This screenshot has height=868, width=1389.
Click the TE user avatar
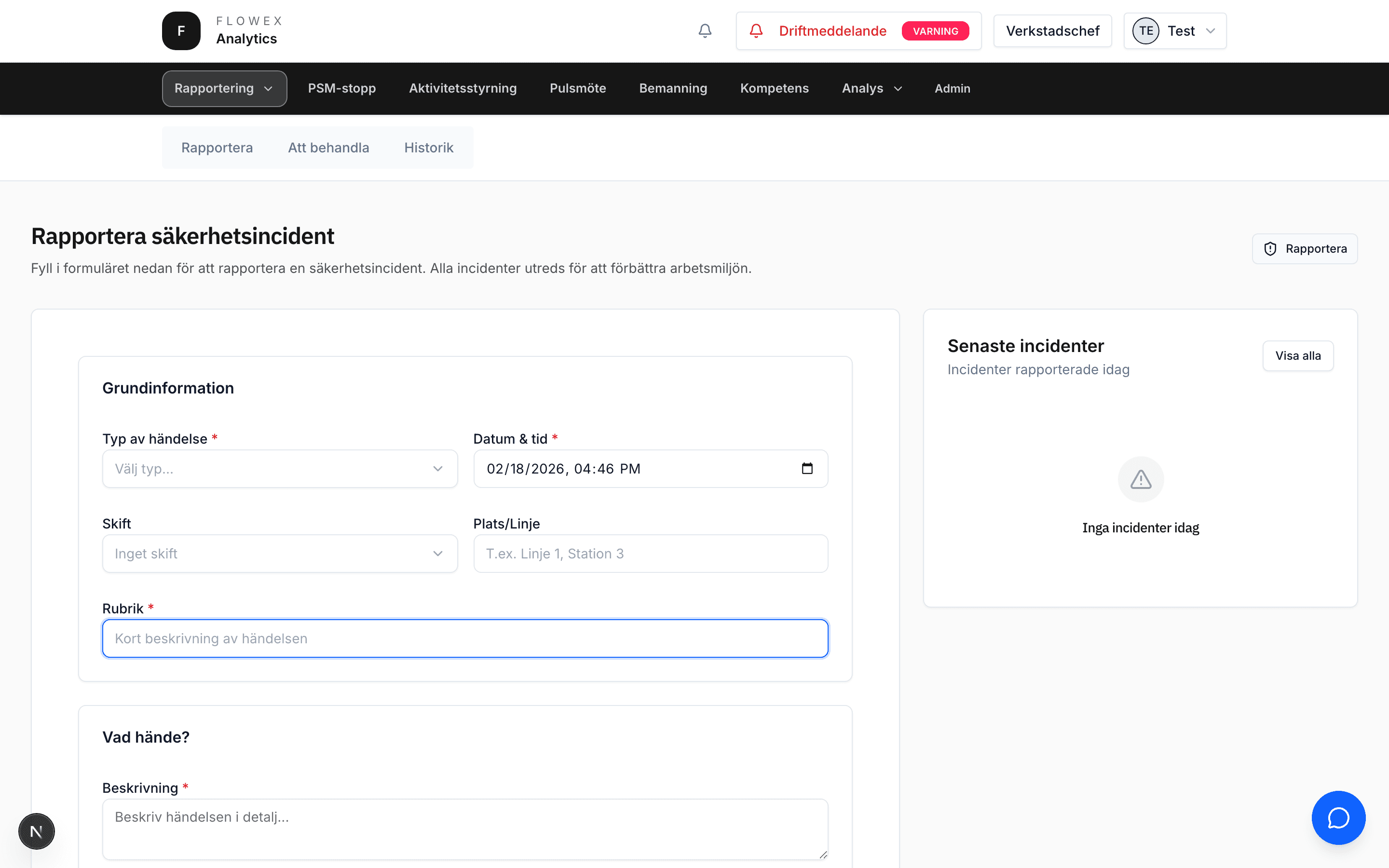click(x=1145, y=31)
